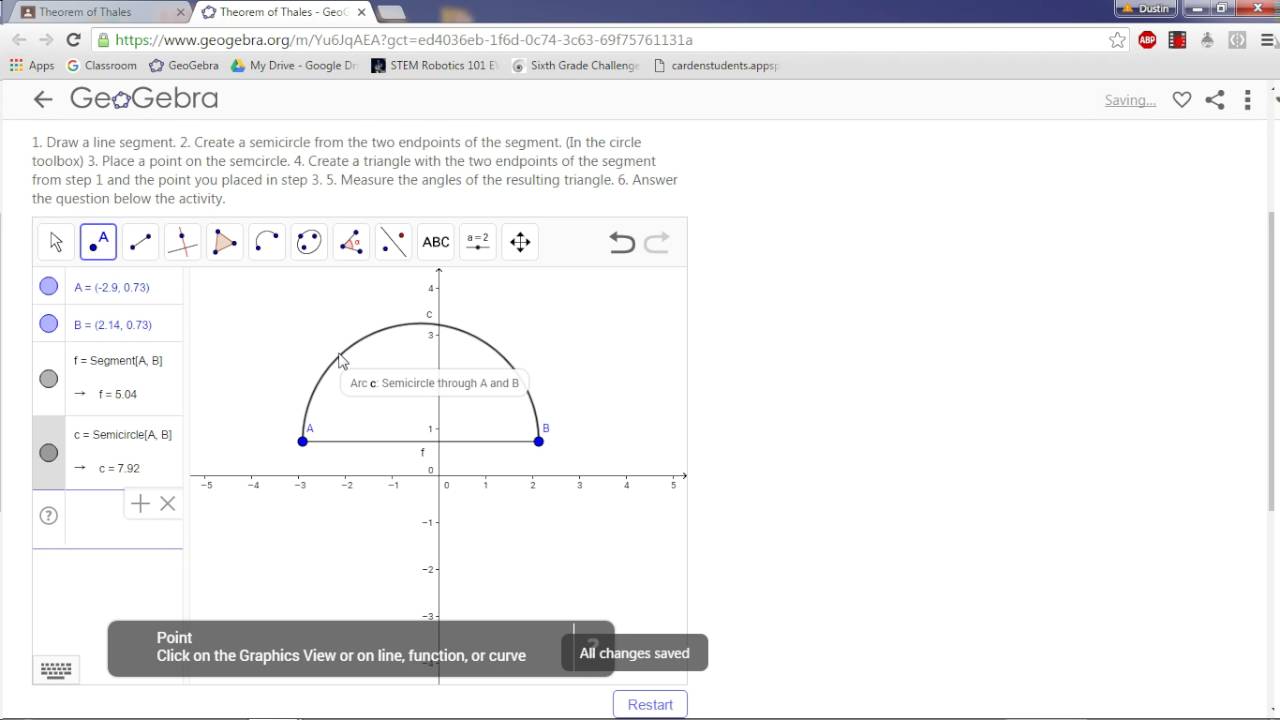This screenshot has width=1280, height=720.
Task: Open the My Drive bookmark
Action: tap(294, 65)
